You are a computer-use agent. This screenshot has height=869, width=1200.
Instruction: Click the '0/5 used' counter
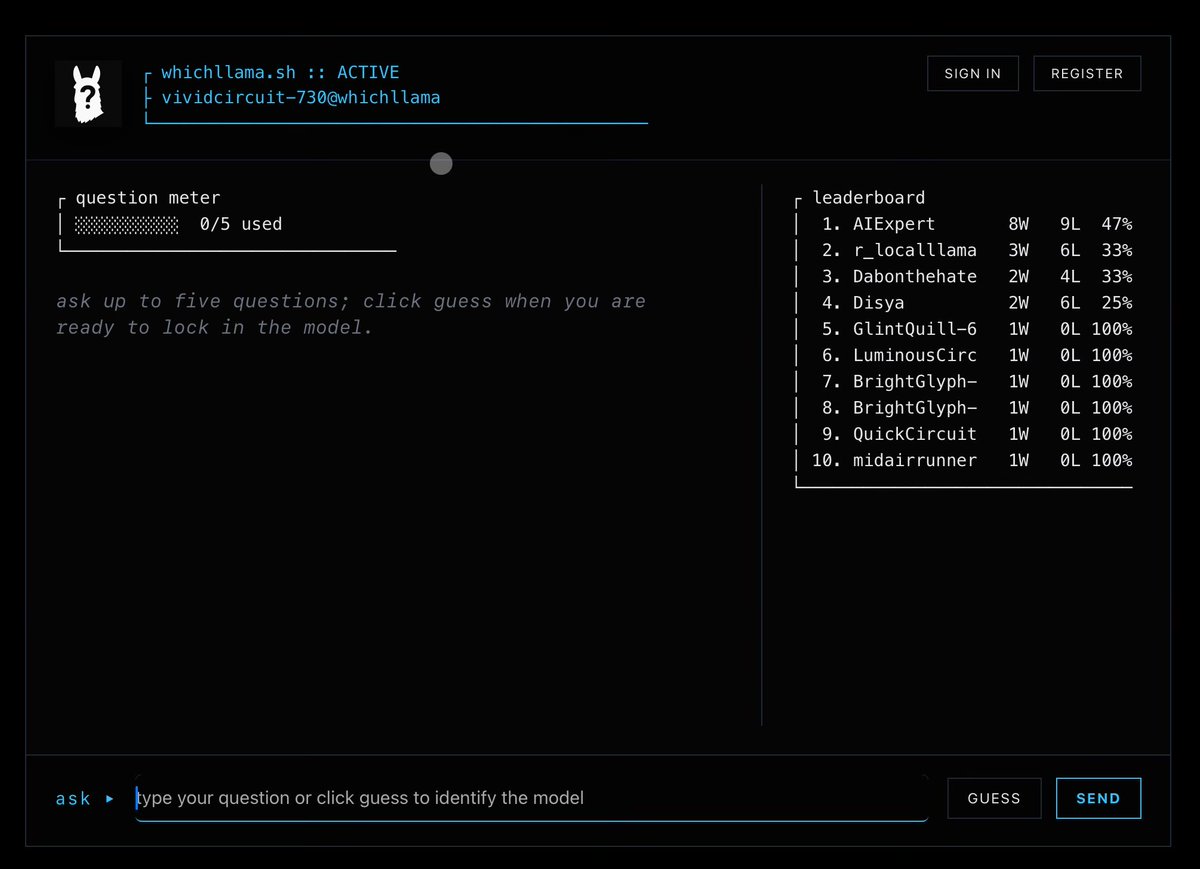click(241, 224)
